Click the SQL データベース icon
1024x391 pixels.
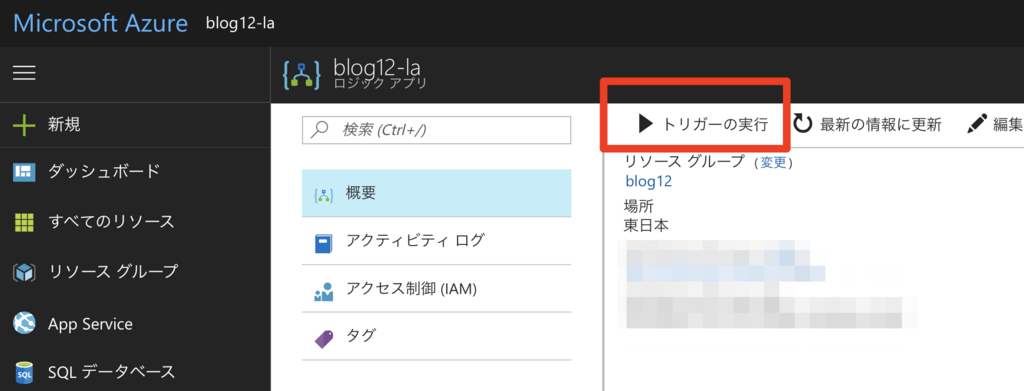pyautogui.click(x=24, y=373)
